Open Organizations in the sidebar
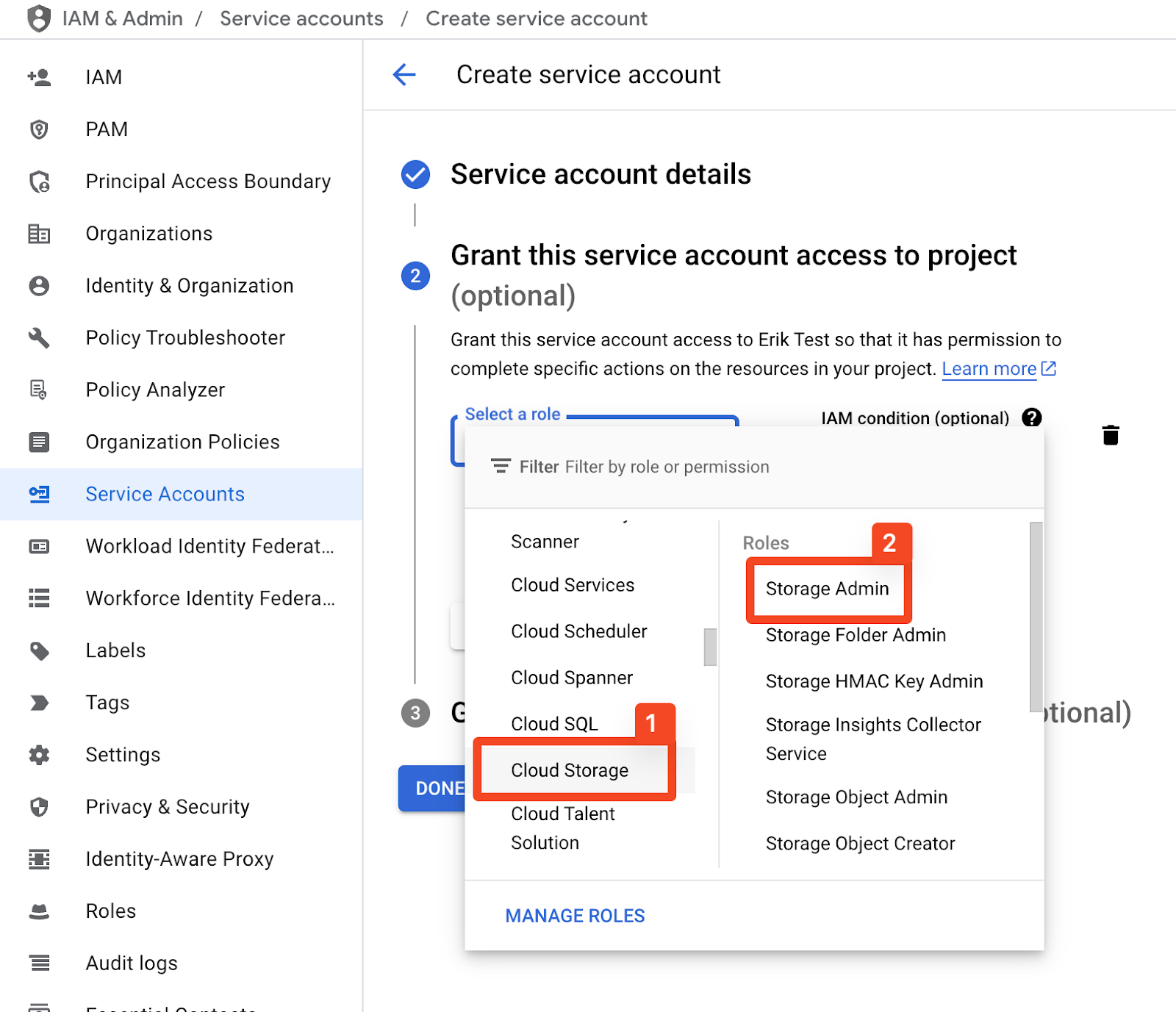 tap(181, 234)
